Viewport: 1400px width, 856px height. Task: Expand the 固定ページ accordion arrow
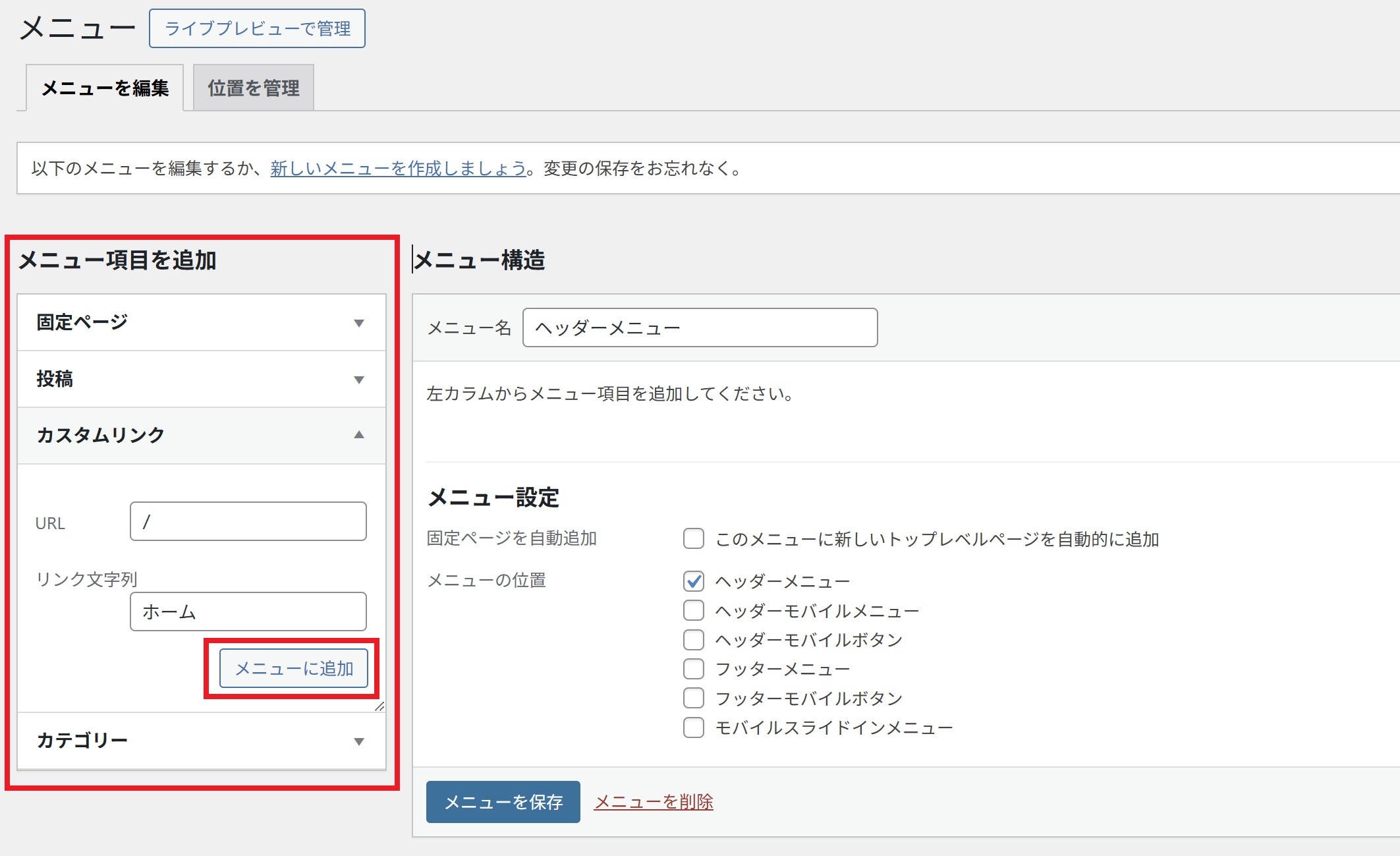(358, 323)
